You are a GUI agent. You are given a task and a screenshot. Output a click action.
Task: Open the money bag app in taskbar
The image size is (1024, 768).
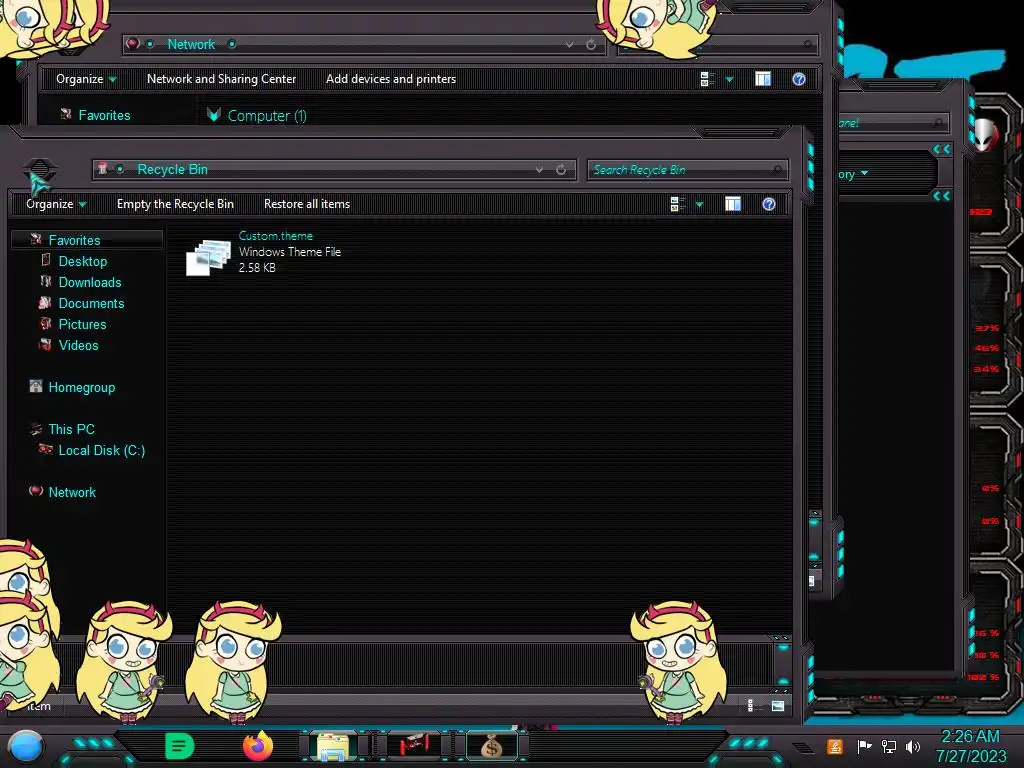pos(492,746)
